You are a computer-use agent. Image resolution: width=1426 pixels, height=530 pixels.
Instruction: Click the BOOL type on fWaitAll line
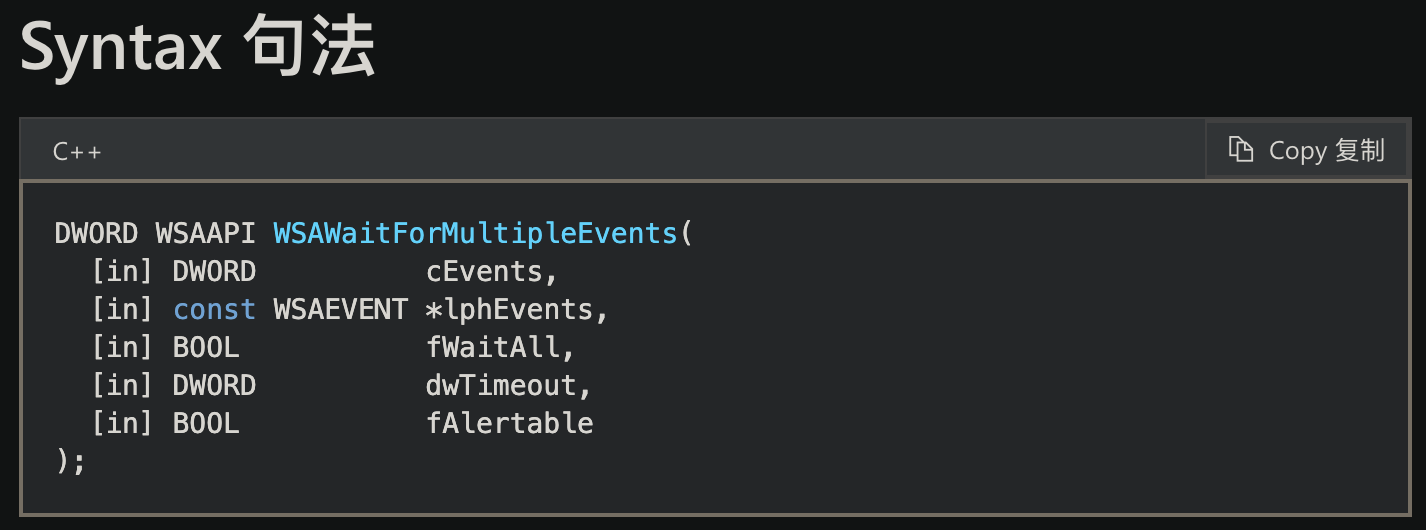pos(206,348)
